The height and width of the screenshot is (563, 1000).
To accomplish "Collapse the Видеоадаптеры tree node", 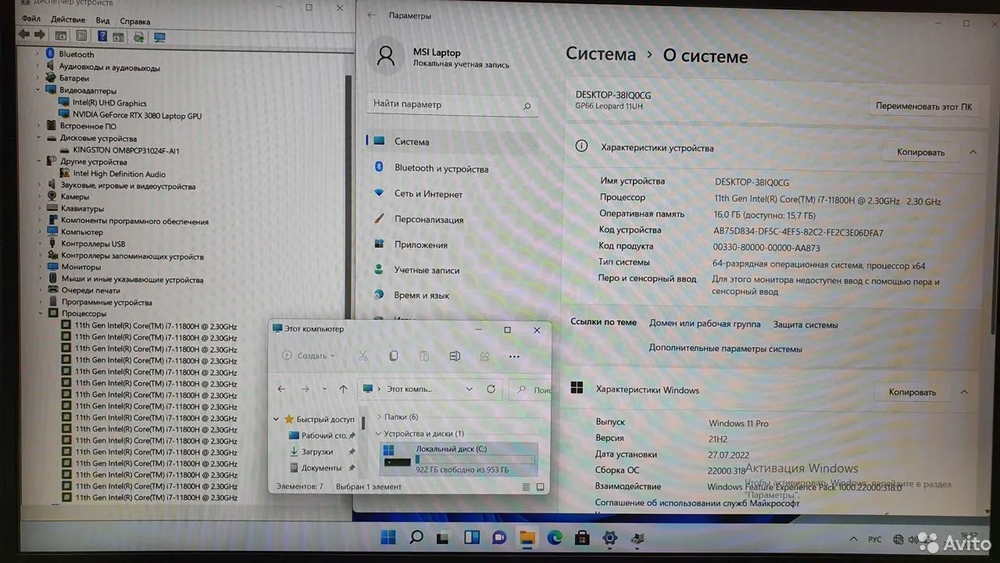I will tap(38, 90).
